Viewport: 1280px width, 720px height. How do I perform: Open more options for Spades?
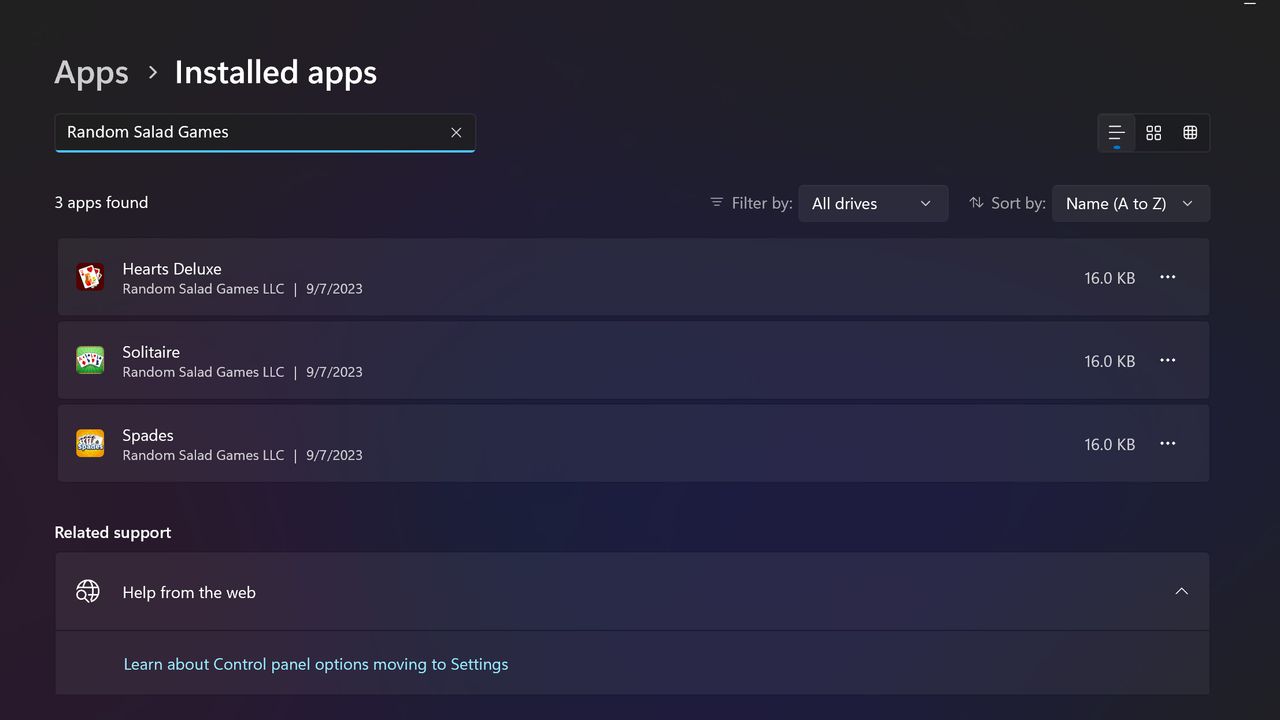1167,443
